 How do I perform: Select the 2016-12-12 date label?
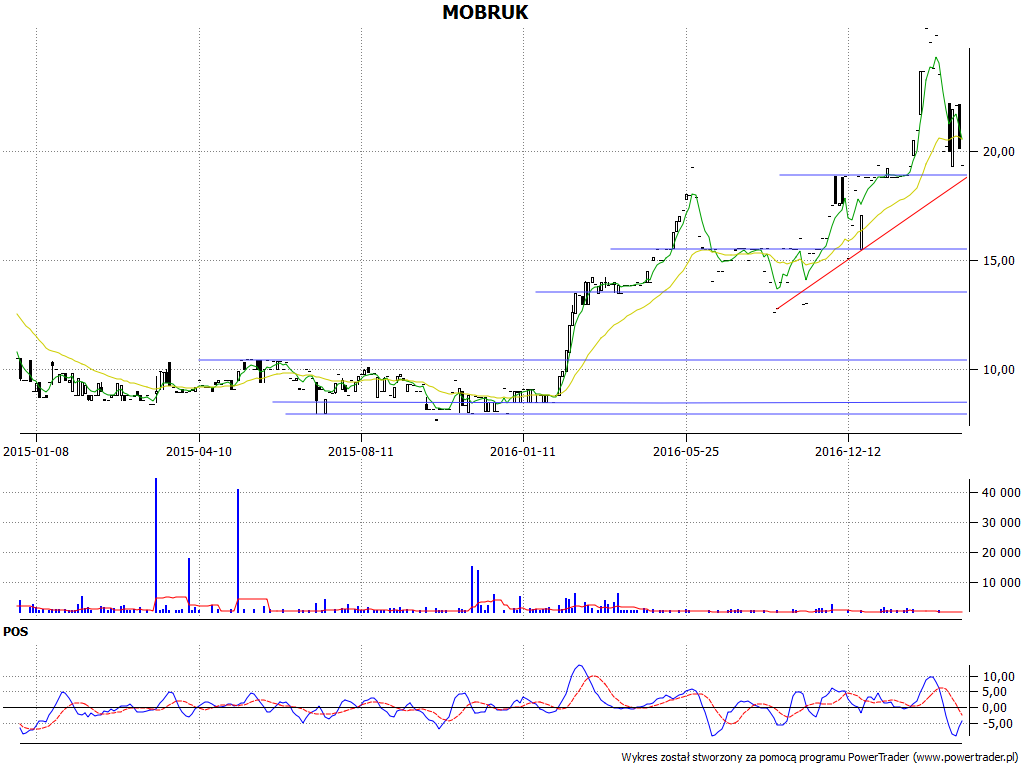click(848, 451)
